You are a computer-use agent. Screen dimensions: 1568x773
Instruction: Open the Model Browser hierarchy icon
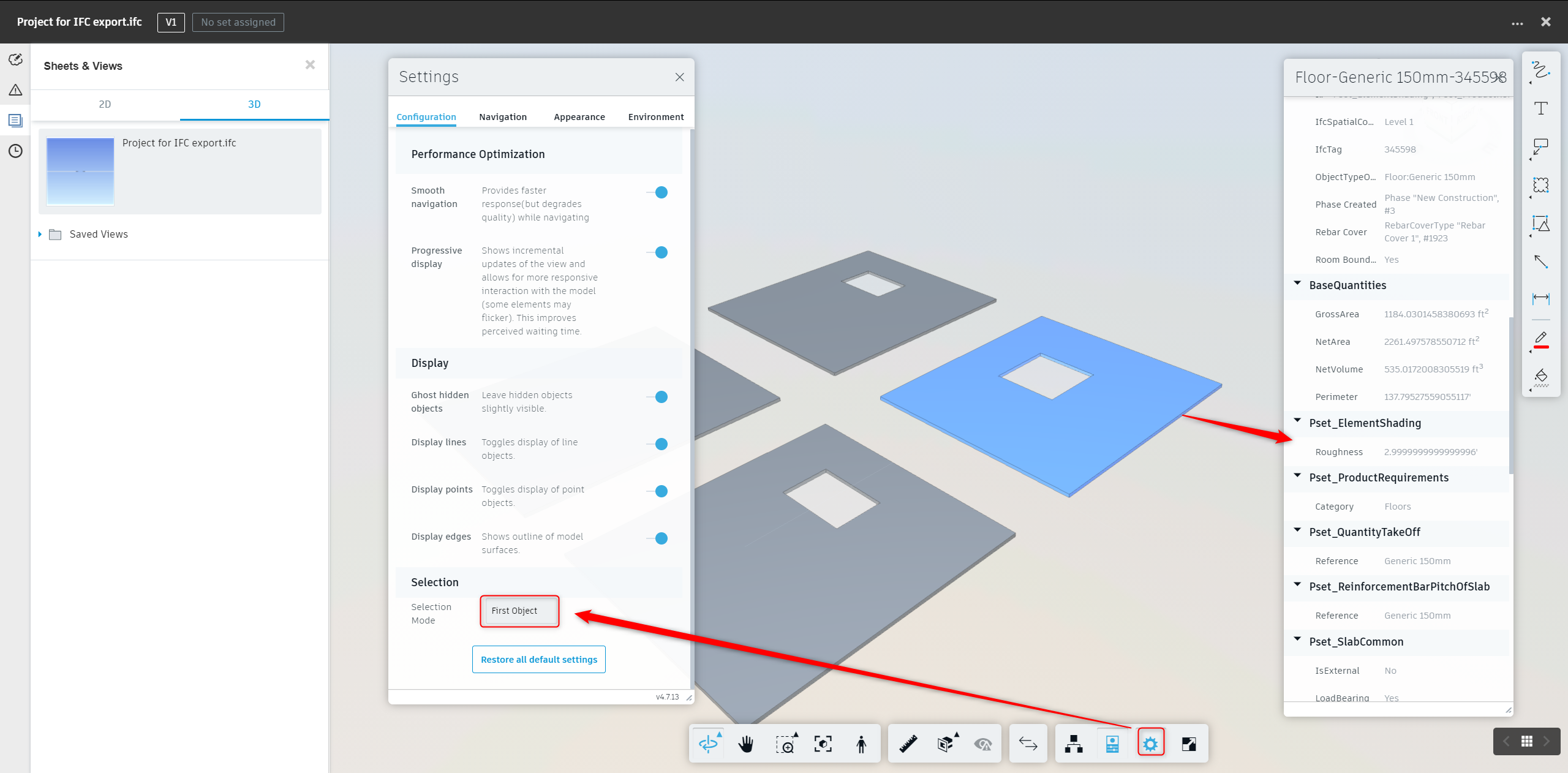1073,743
